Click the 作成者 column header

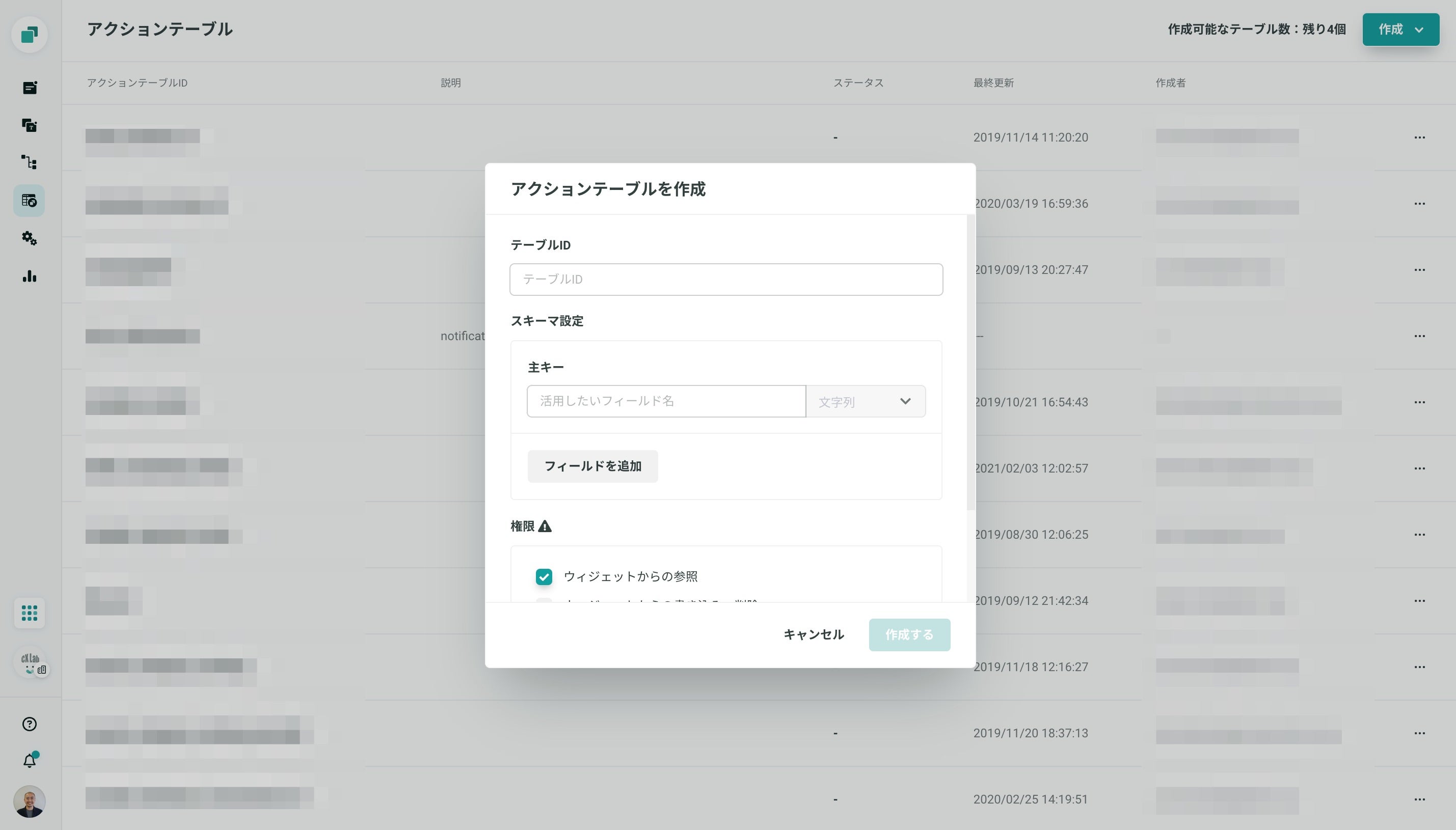(1171, 82)
